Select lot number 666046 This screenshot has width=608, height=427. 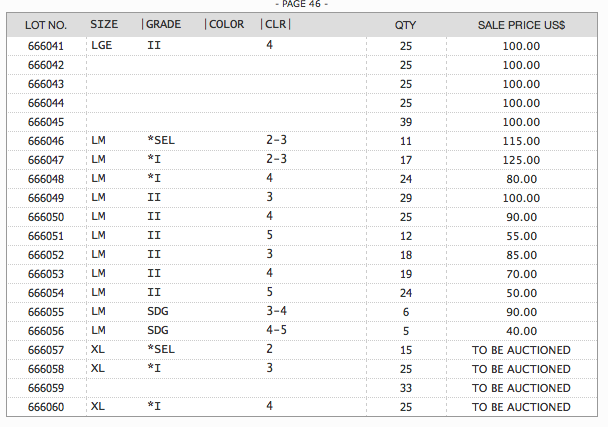46,141
